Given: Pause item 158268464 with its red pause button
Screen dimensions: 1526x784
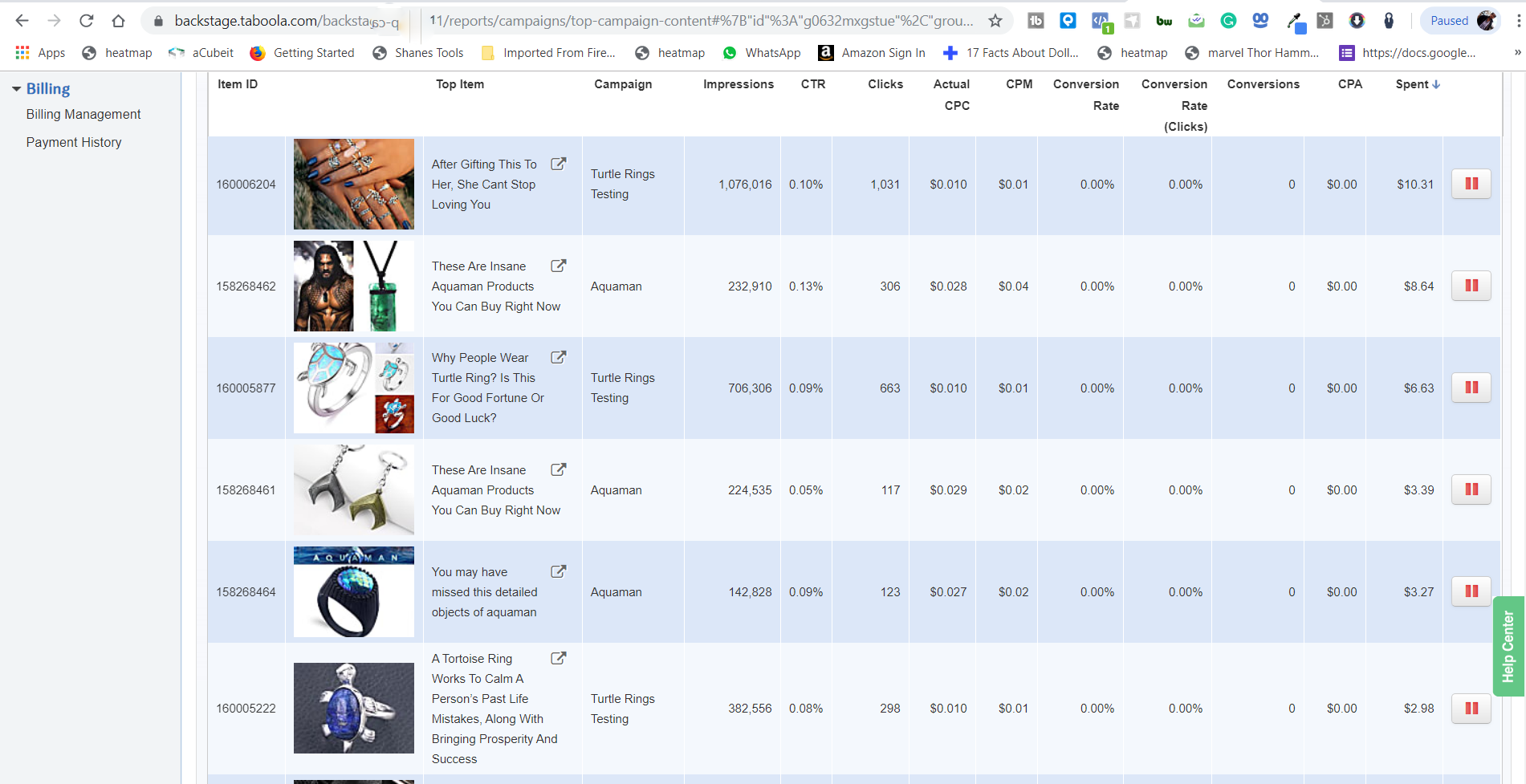Looking at the screenshot, I should (x=1471, y=591).
